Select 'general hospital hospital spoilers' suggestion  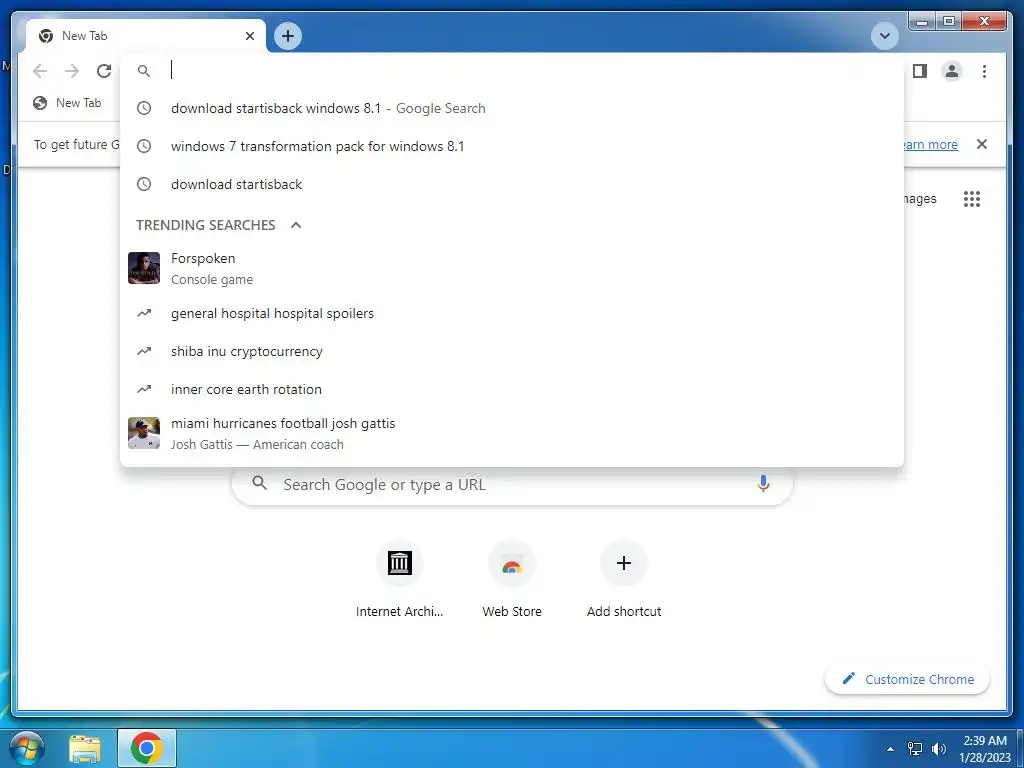click(512, 313)
